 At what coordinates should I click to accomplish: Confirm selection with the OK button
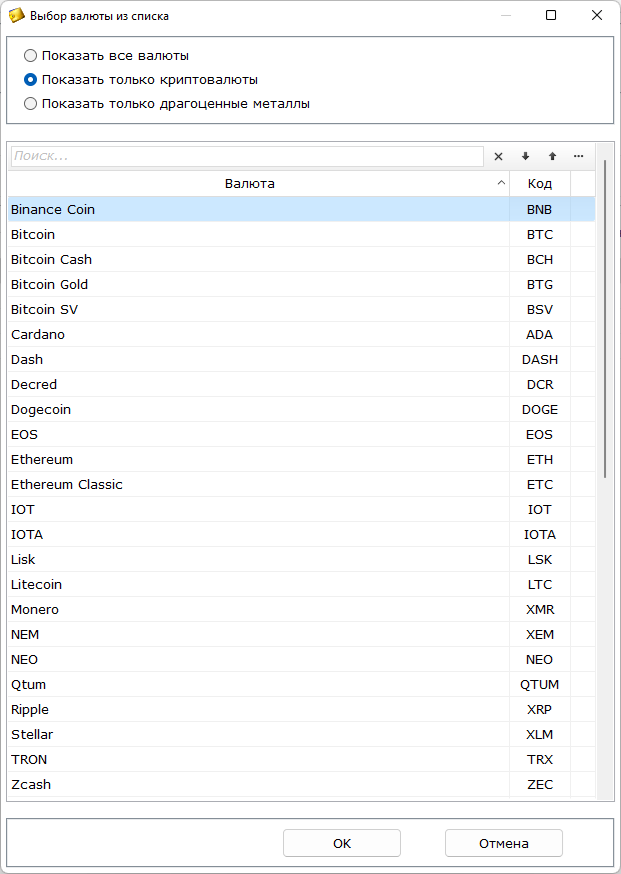342,843
